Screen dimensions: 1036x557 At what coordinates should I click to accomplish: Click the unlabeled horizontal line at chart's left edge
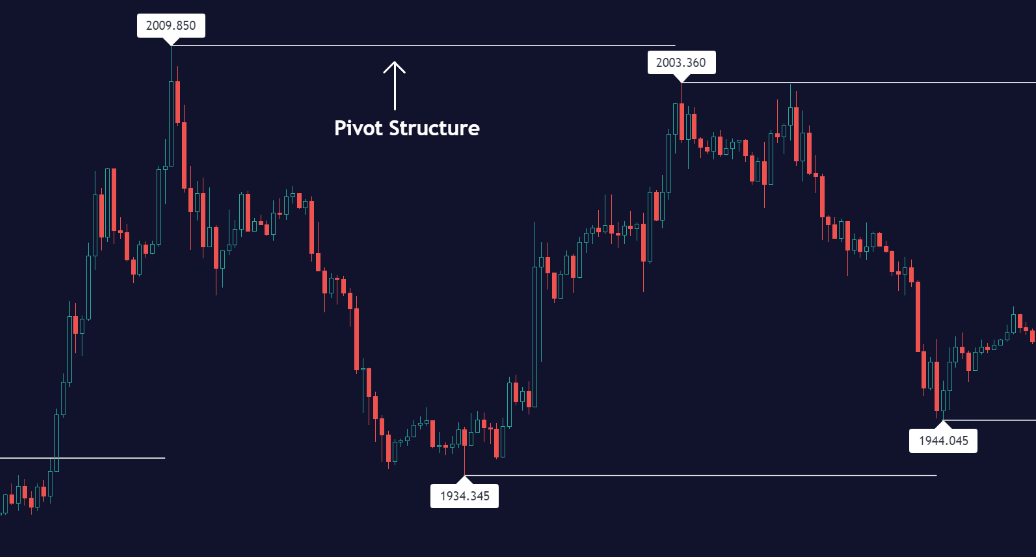[80, 458]
